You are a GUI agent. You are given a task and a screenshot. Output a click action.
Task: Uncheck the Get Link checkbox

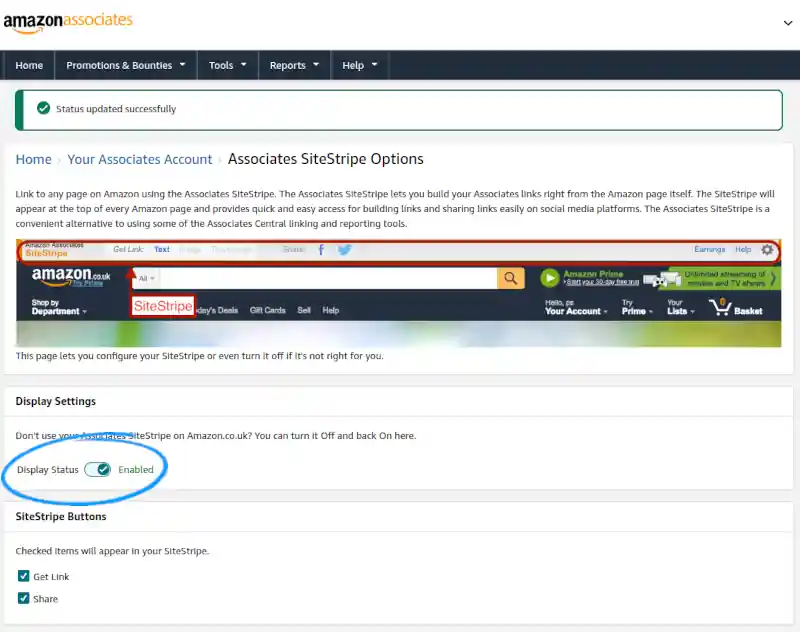(23, 576)
